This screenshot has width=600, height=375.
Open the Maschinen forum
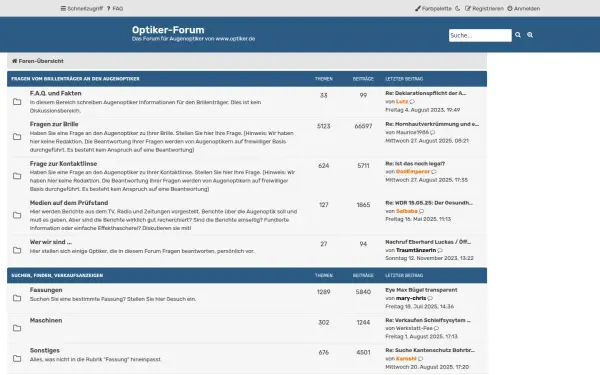pyautogui.click(x=46, y=321)
